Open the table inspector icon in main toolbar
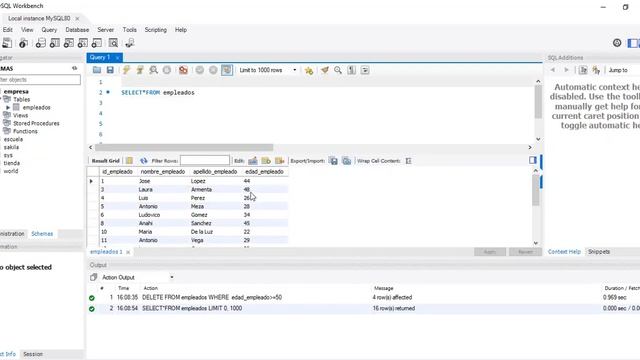 click(x=23, y=43)
